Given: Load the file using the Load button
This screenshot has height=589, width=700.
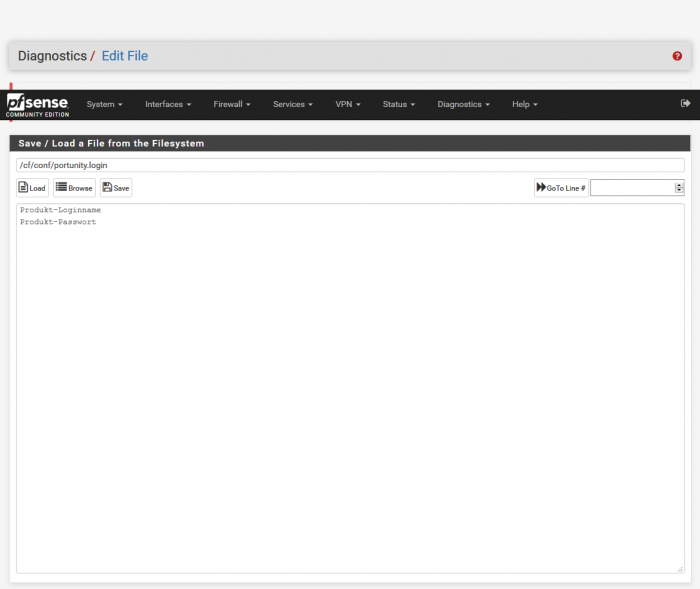Looking at the screenshot, I should pyautogui.click(x=32, y=188).
